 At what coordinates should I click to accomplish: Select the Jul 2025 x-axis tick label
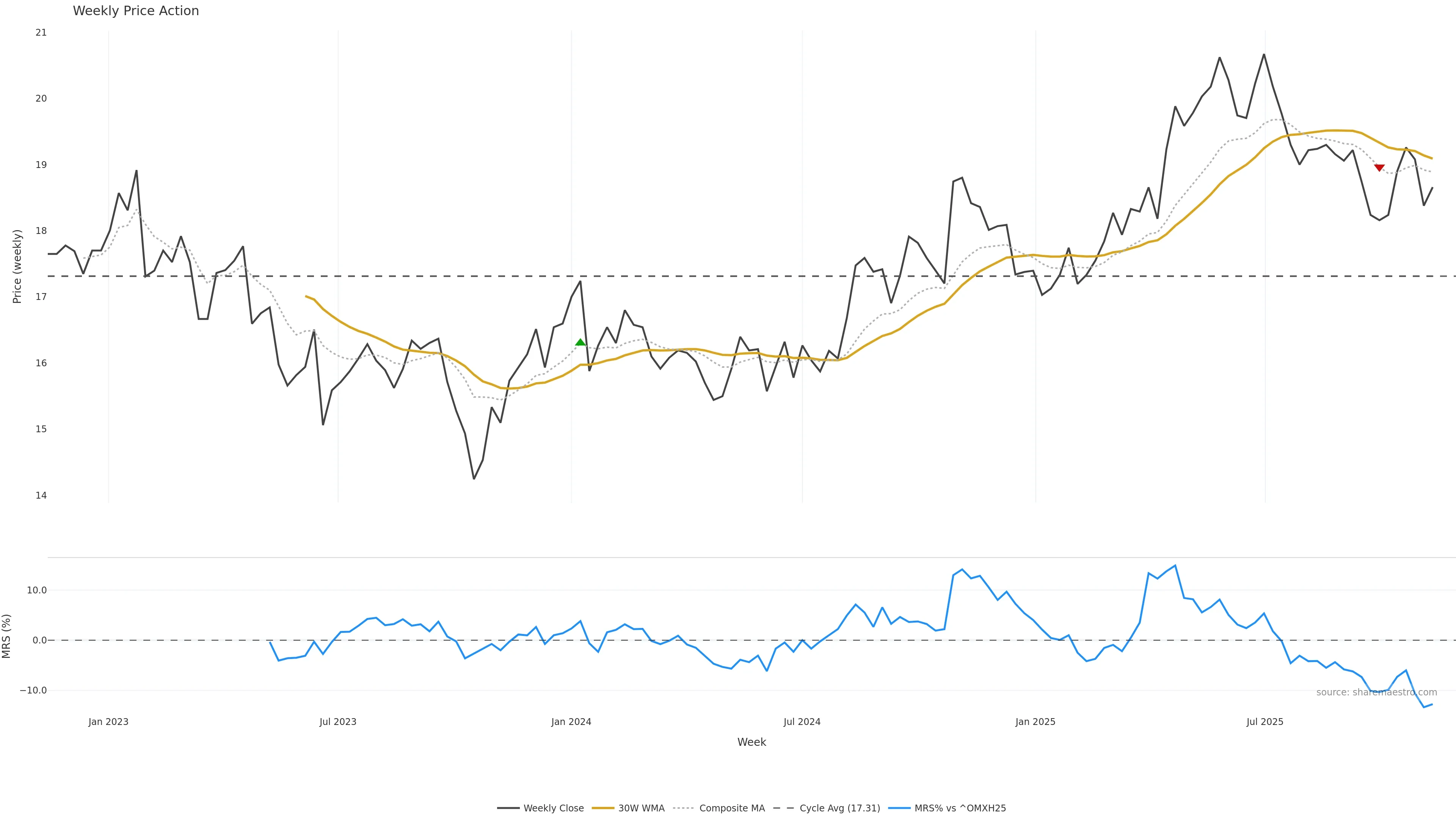click(x=1265, y=722)
